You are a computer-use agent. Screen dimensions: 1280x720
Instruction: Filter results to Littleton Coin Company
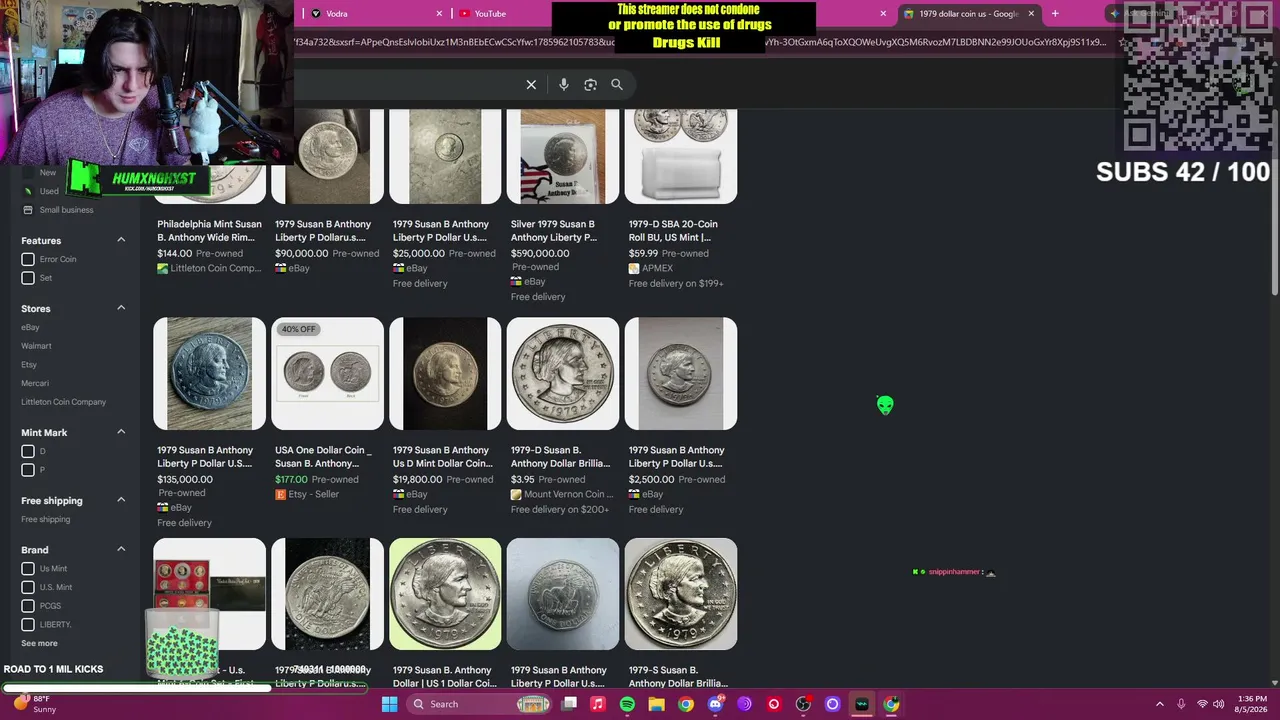(63, 402)
